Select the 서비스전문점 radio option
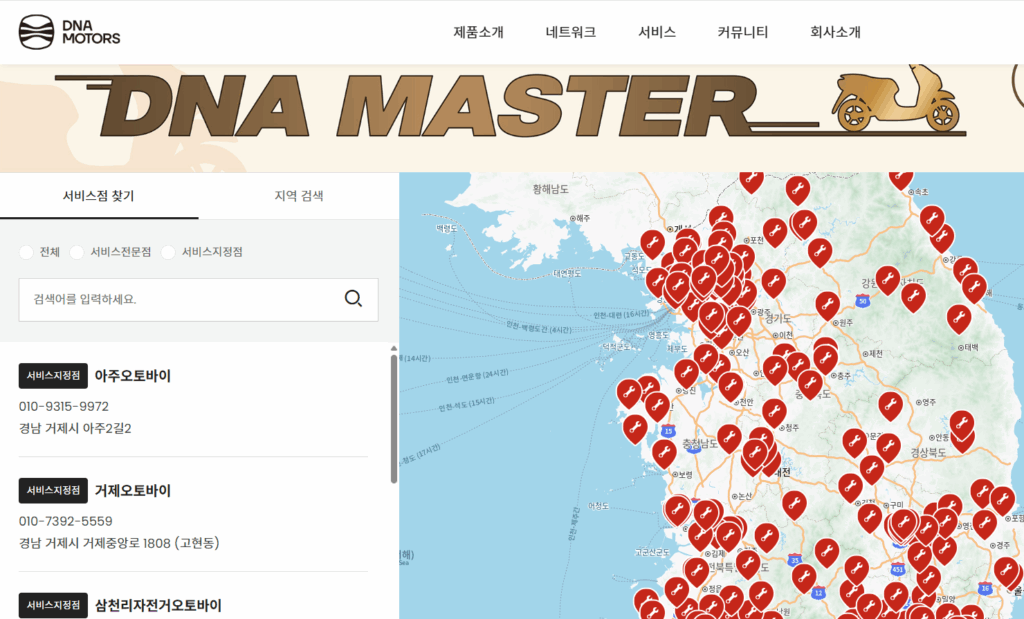 77,252
